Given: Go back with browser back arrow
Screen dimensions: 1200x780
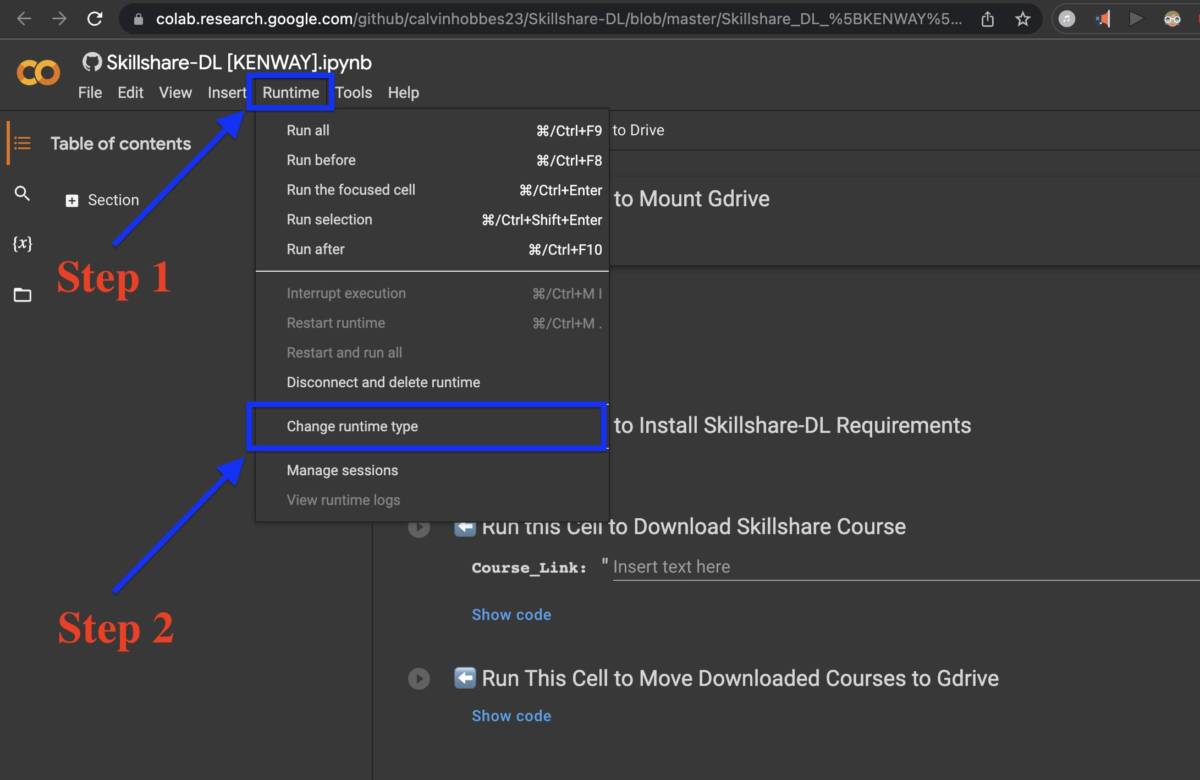Looking at the screenshot, I should coord(24,18).
